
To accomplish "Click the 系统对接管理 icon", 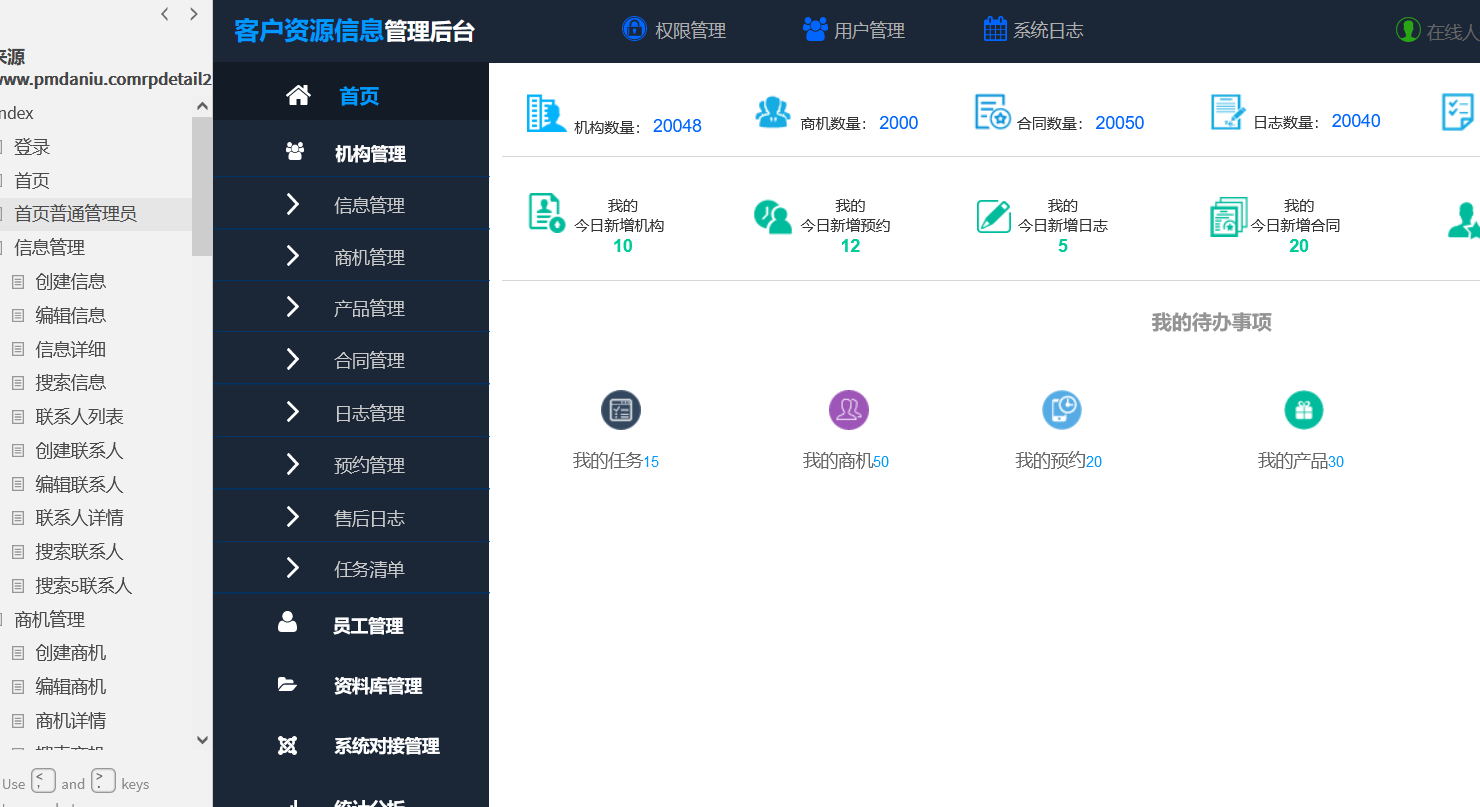I will point(288,745).
